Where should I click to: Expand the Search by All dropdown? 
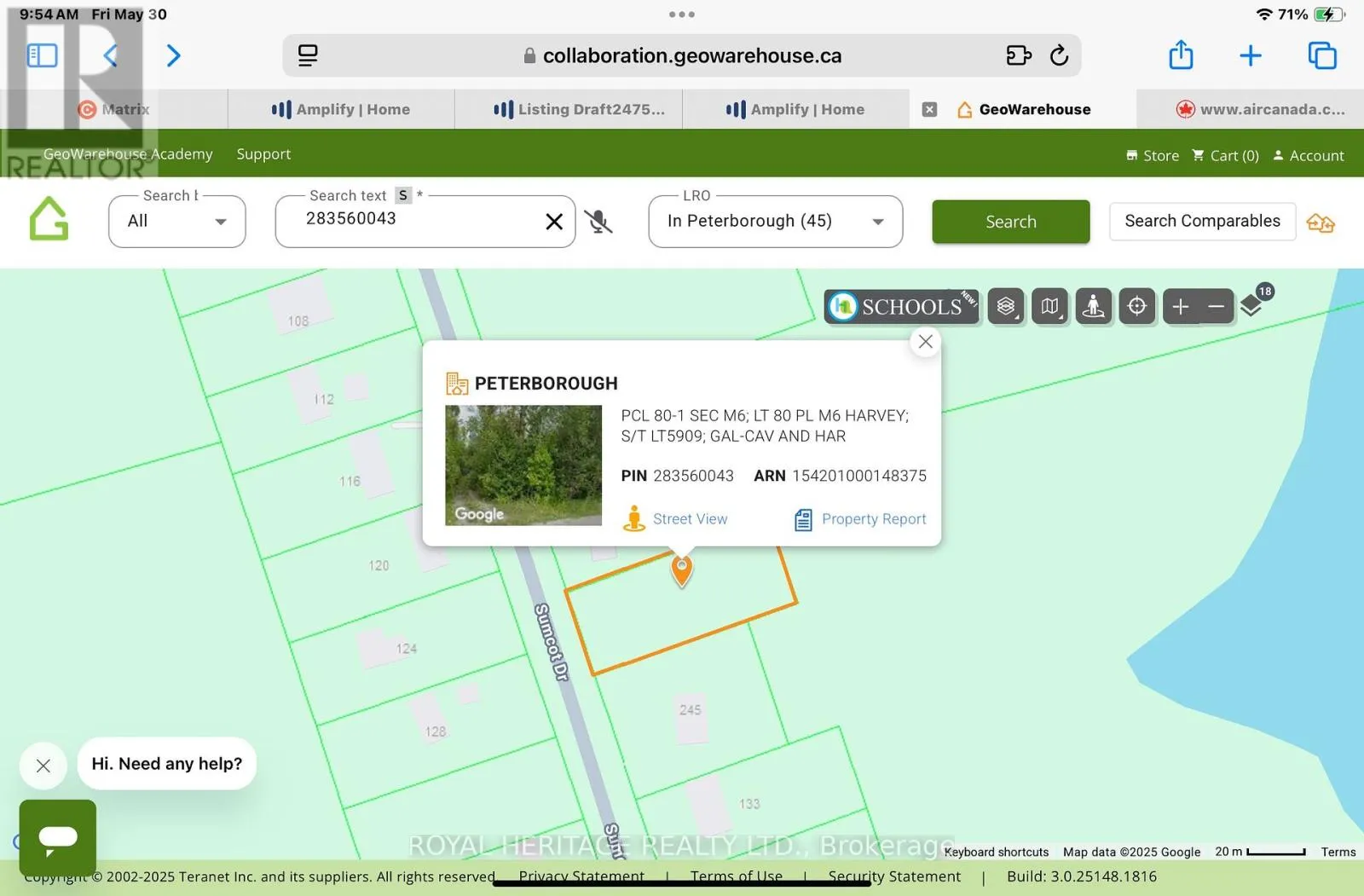click(x=177, y=222)
